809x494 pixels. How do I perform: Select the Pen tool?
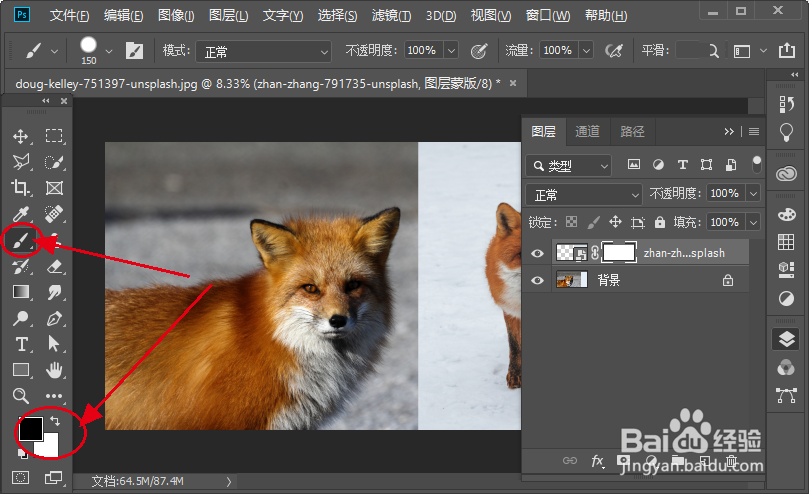(x=54, y=318)
